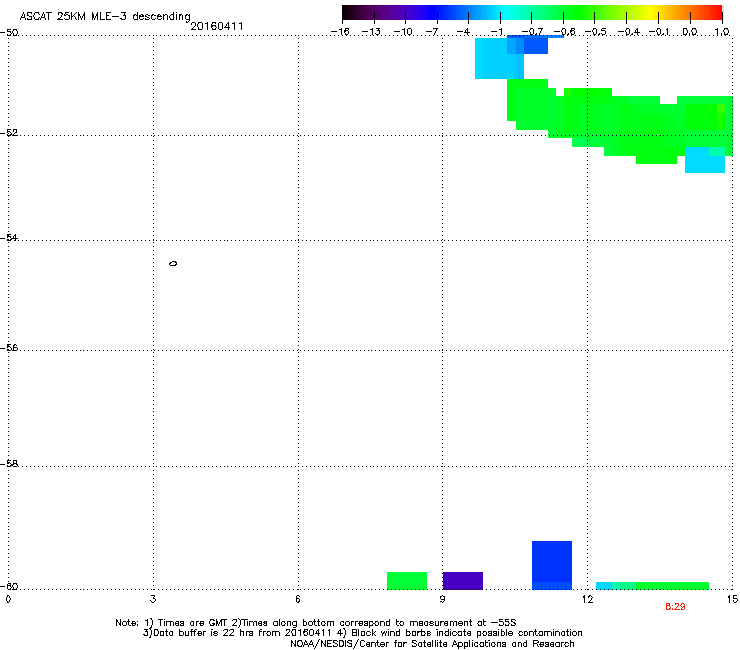Click the latitude axis label "-58"
740x650 pixels.
[9, 464]
